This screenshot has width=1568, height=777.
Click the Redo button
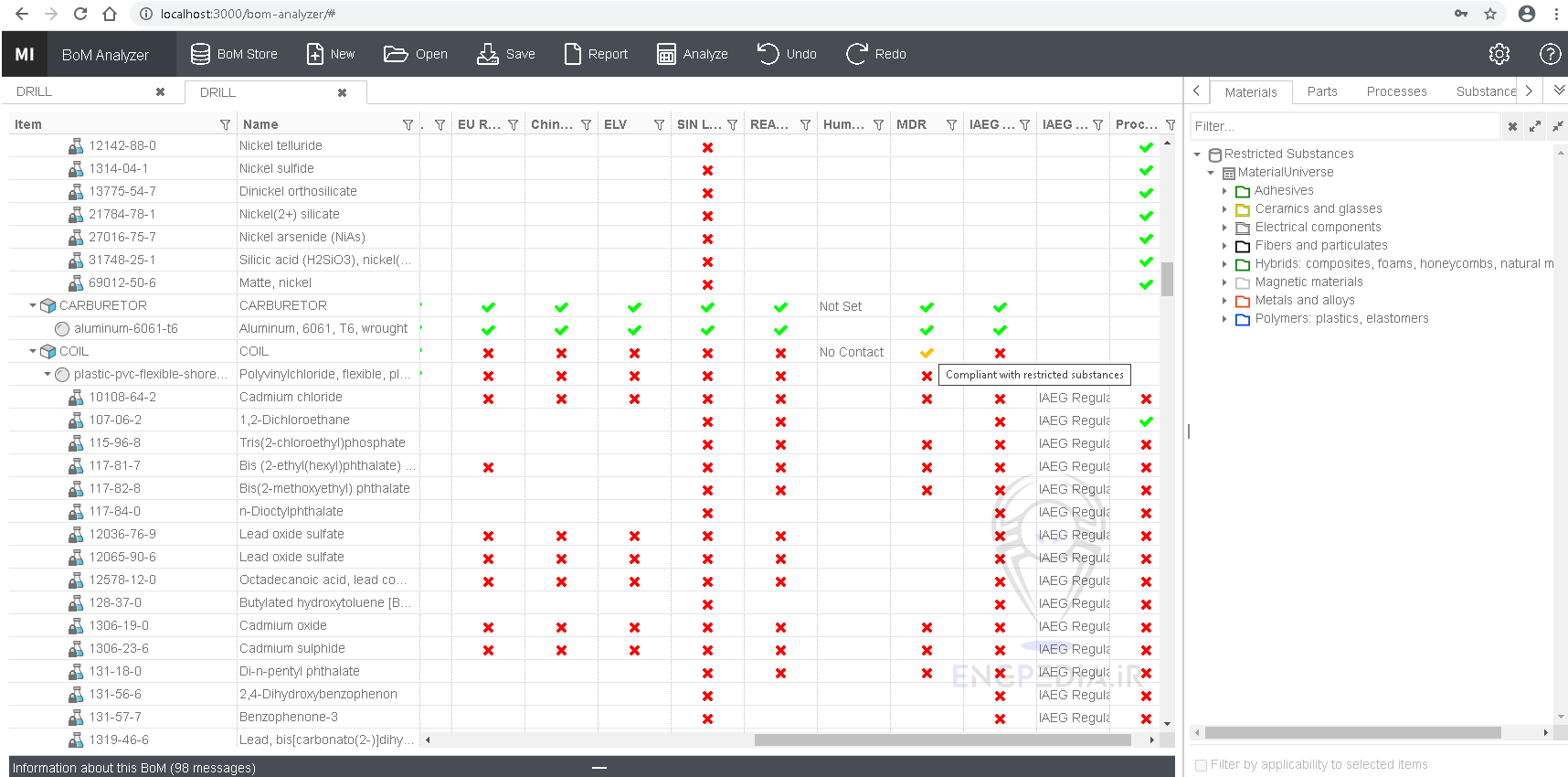tap(875, 54)
